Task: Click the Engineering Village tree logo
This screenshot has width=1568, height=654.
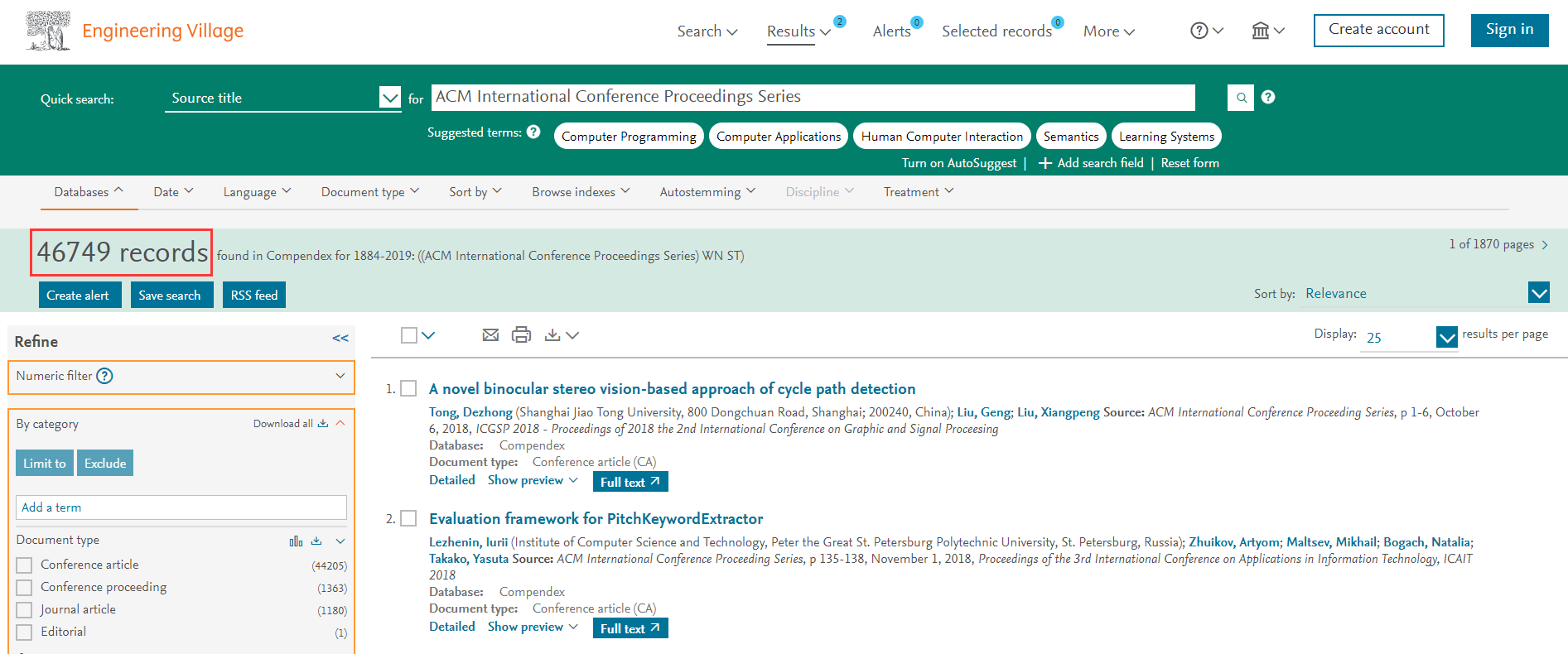Action: [x=48, y=31]
